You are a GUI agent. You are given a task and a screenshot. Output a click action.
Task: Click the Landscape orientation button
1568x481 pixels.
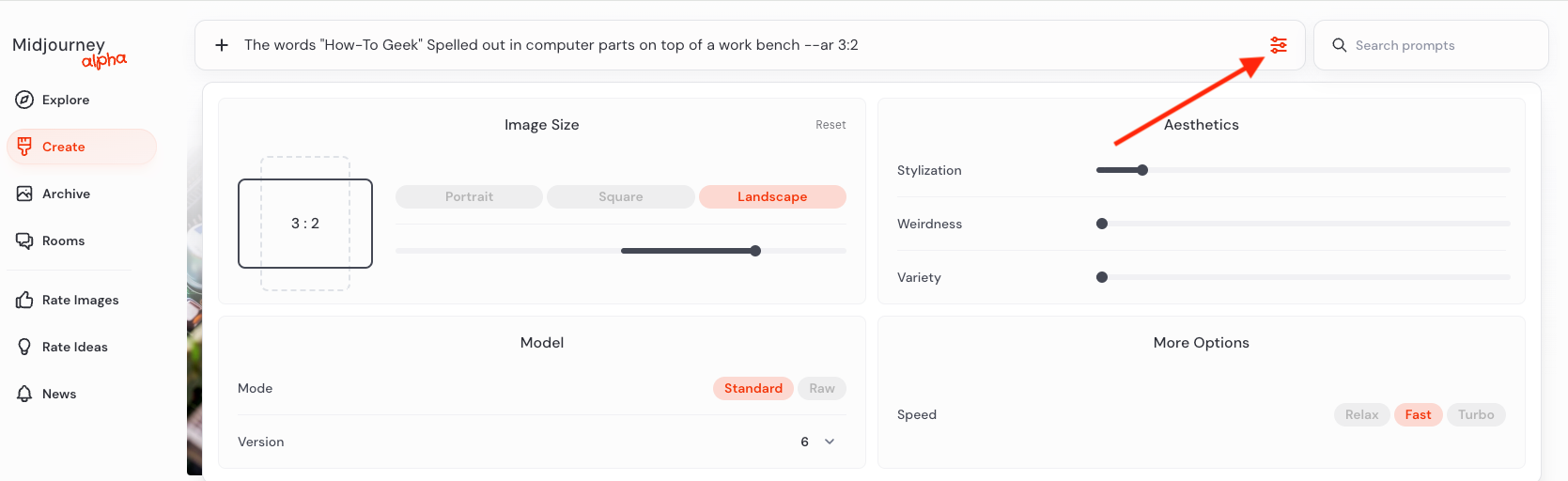(x=772, y=196)
